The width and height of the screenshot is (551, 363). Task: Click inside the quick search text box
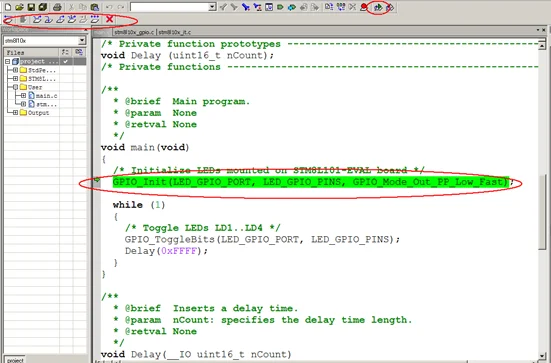point(169,7)
